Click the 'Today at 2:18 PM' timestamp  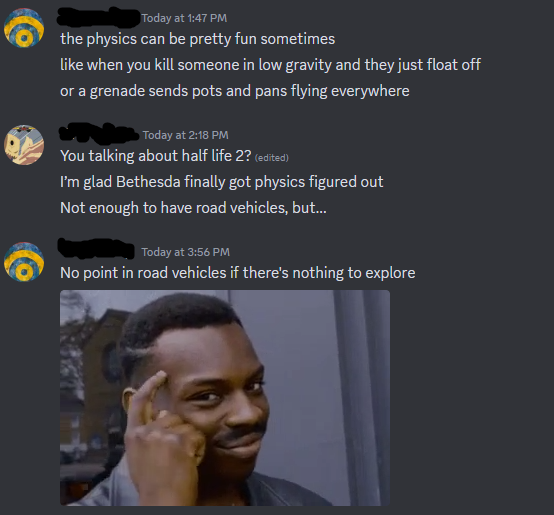click(x=185, y=135)
